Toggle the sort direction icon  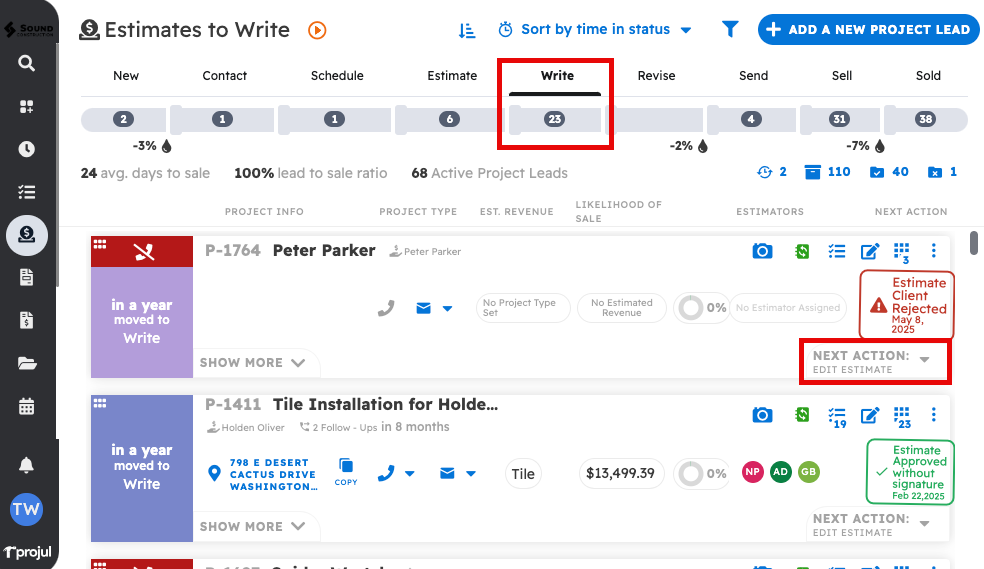(x=467, y=30)
